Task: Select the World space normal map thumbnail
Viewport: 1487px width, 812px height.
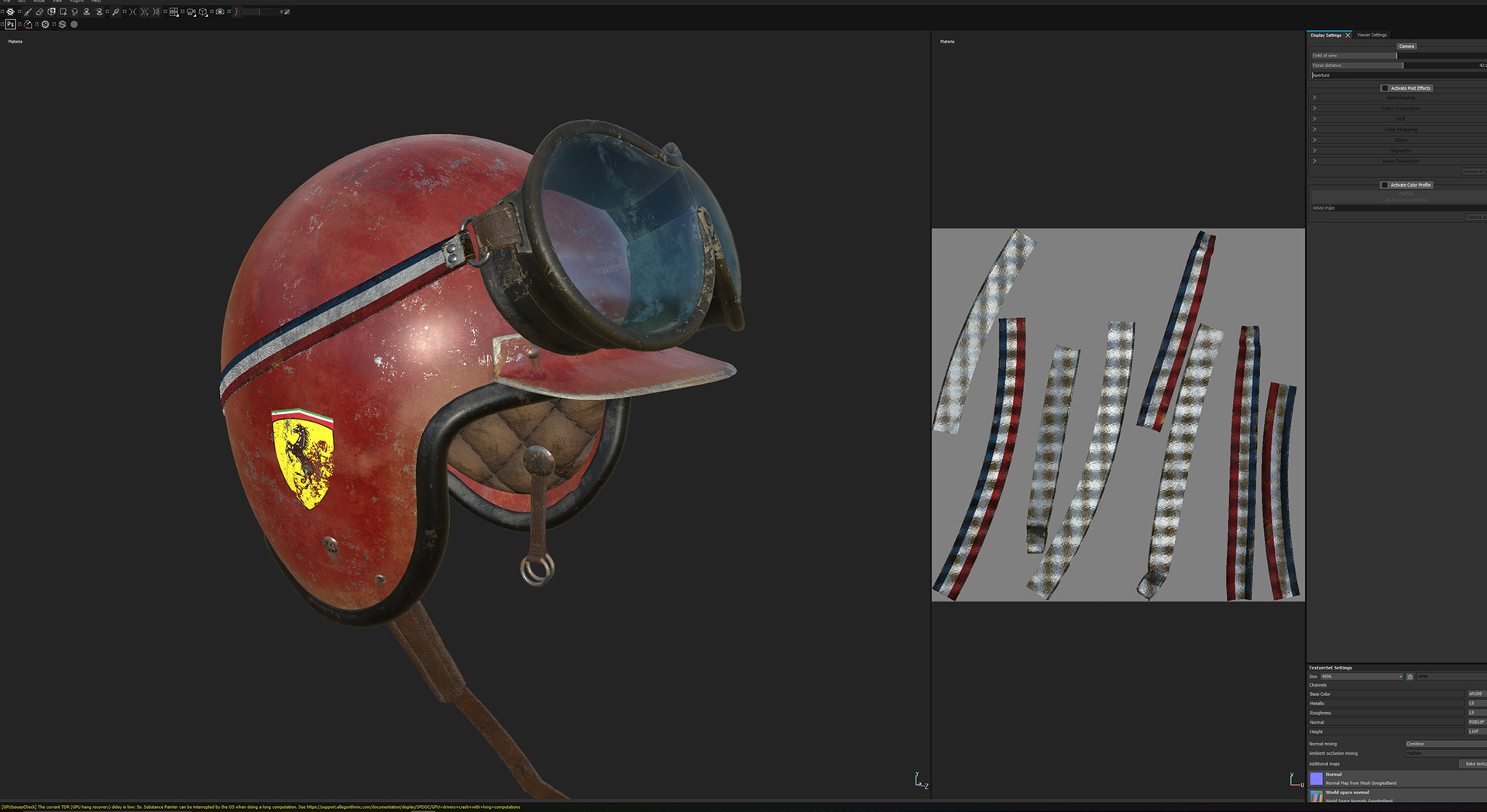Action: (1317, 796)
